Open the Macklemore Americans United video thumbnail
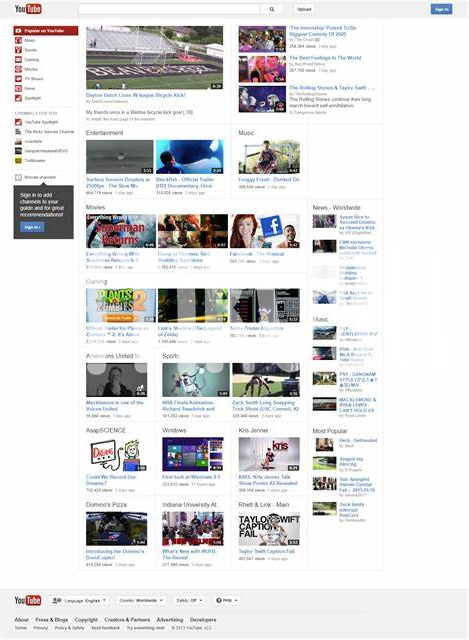469x640 pixels. pos(116,380)
